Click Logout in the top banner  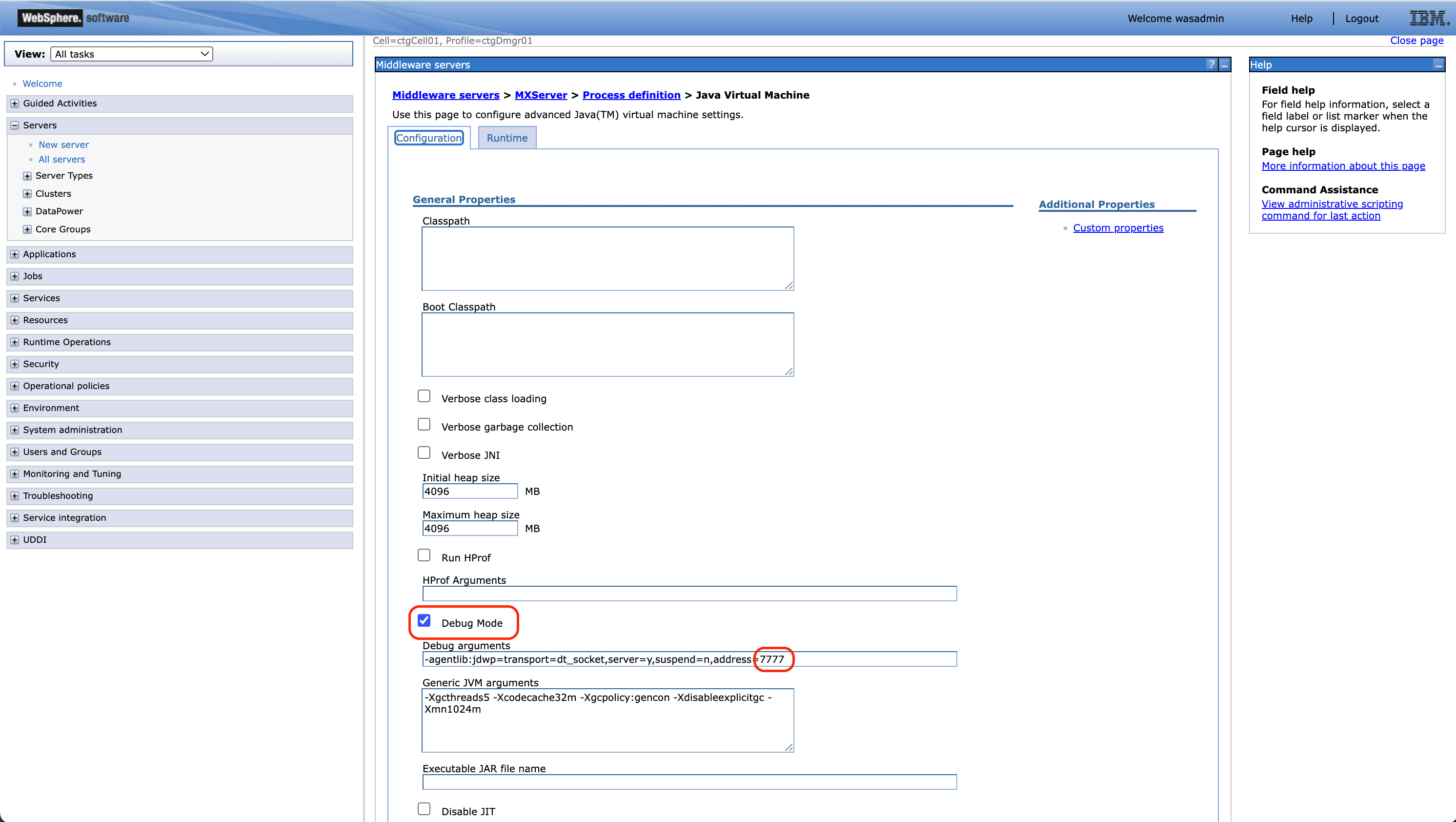coord(1362,19)
